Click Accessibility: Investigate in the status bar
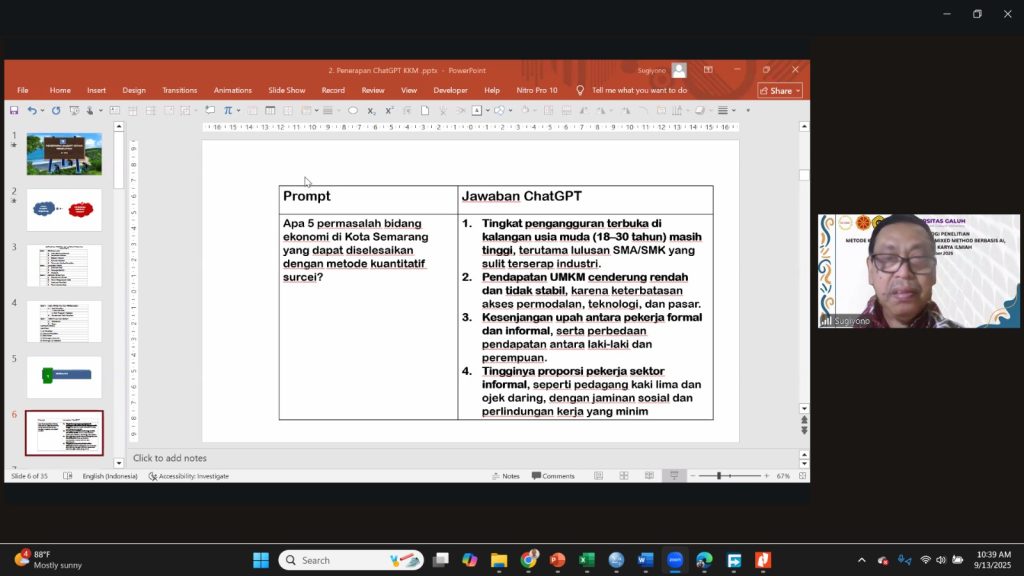 tap(189, 476)
